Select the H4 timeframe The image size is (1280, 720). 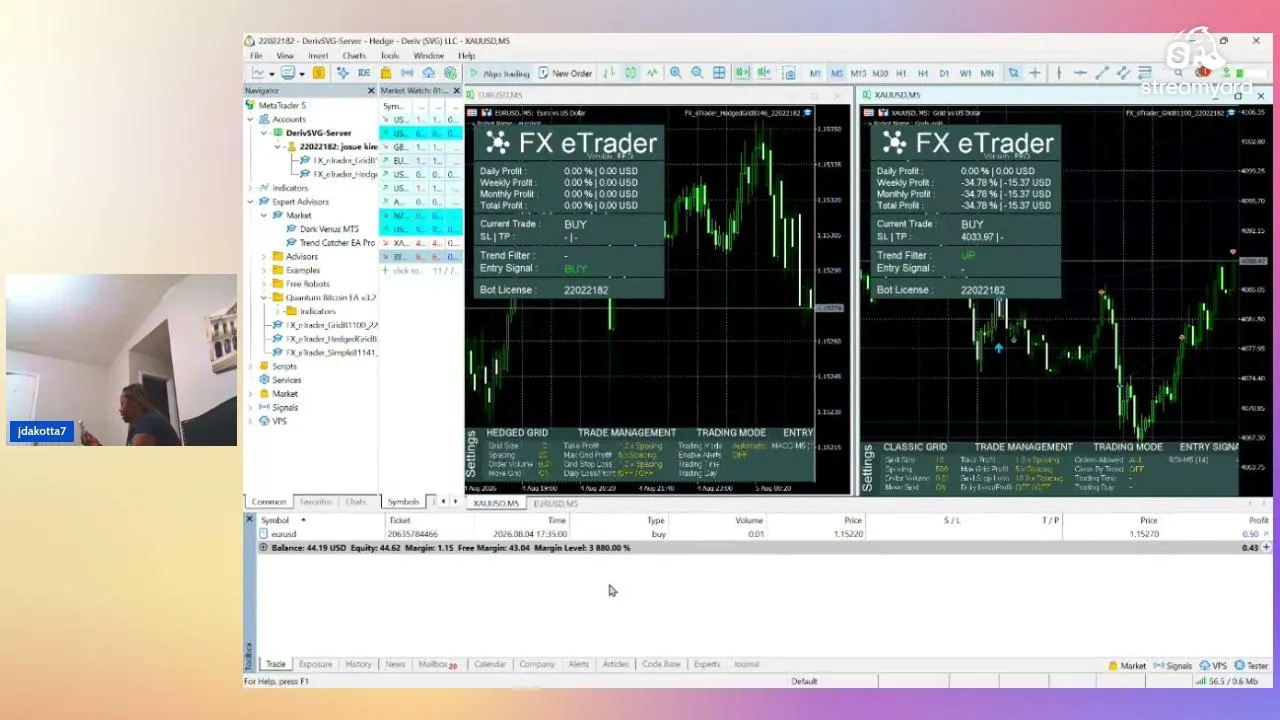pos(922,73)
